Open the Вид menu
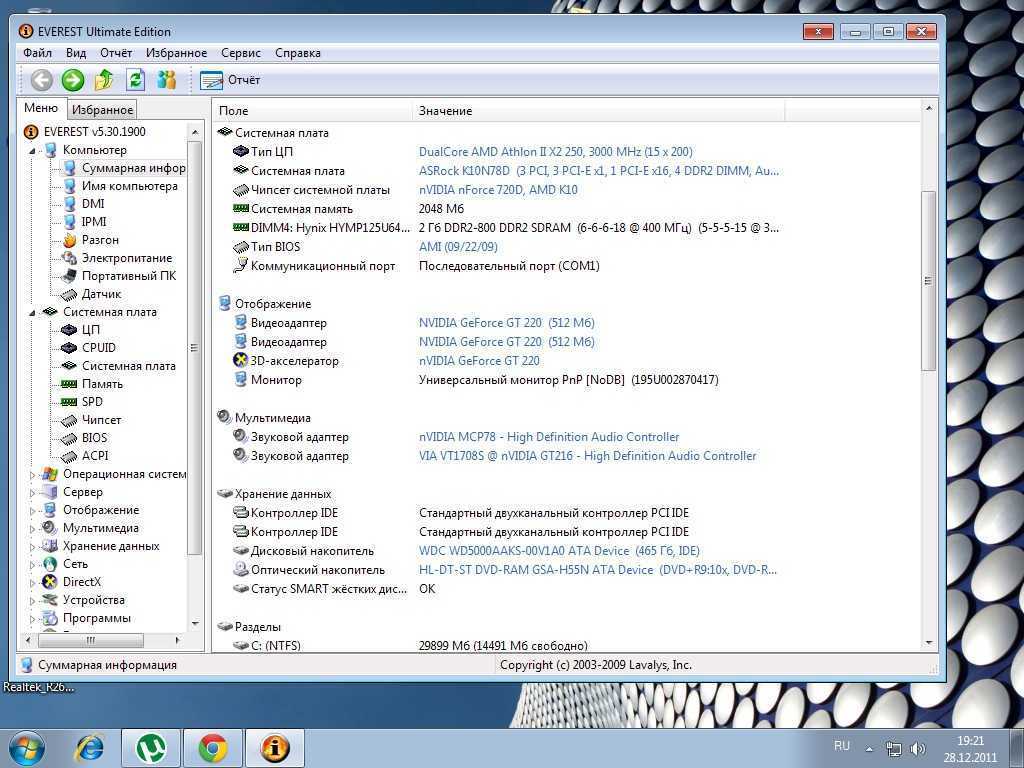 point(76,53)
